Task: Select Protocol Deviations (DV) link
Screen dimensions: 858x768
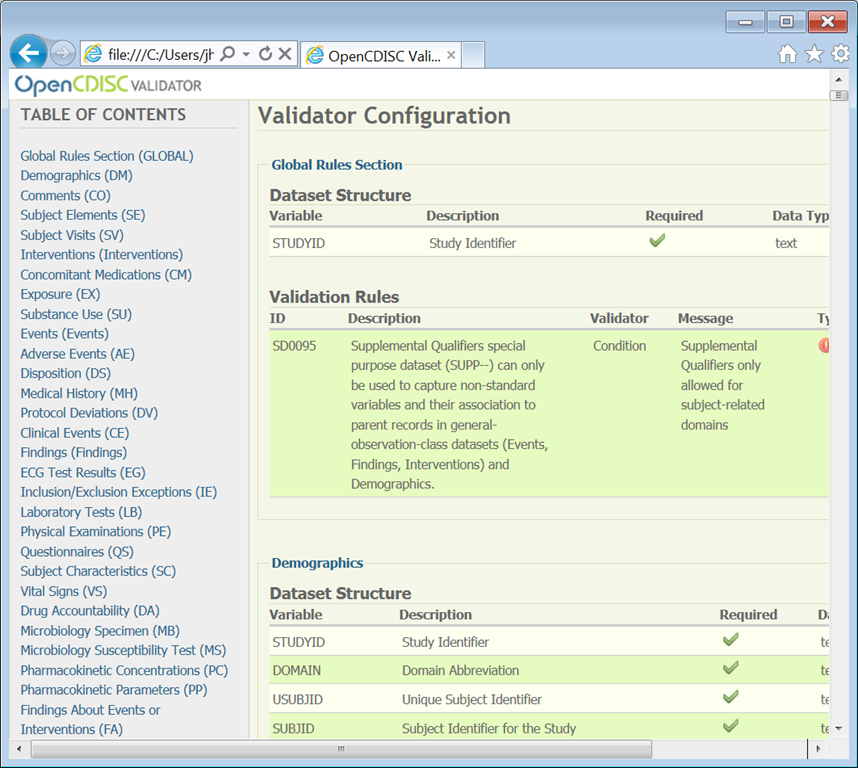Action: click(x=89, y=413)
